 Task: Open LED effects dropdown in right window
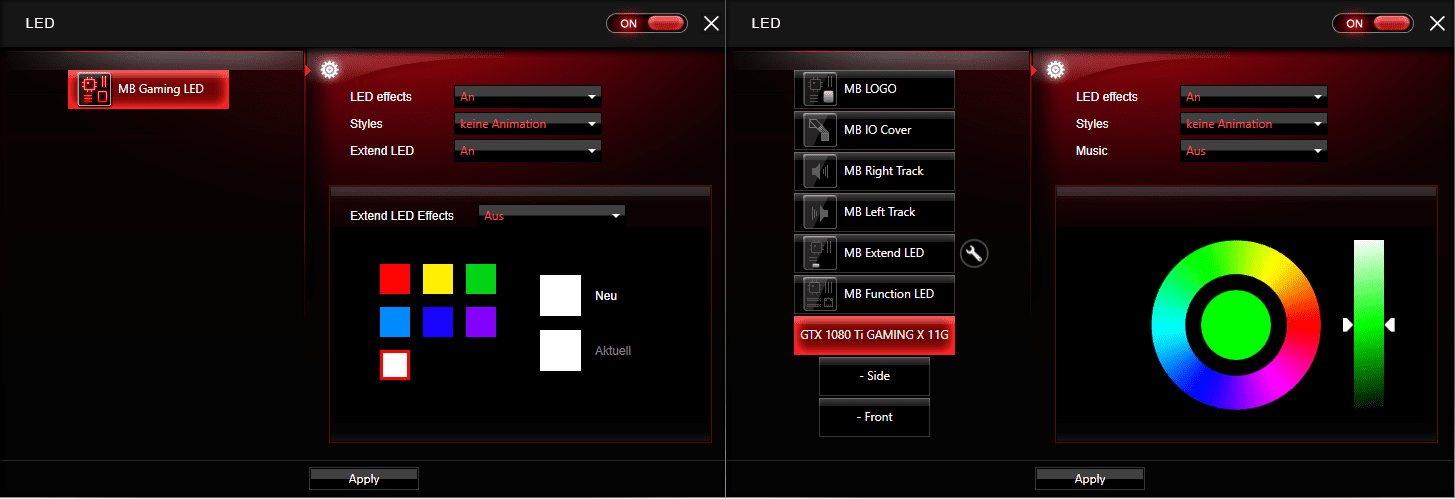pyautogui.click(x=1254, y=97)
